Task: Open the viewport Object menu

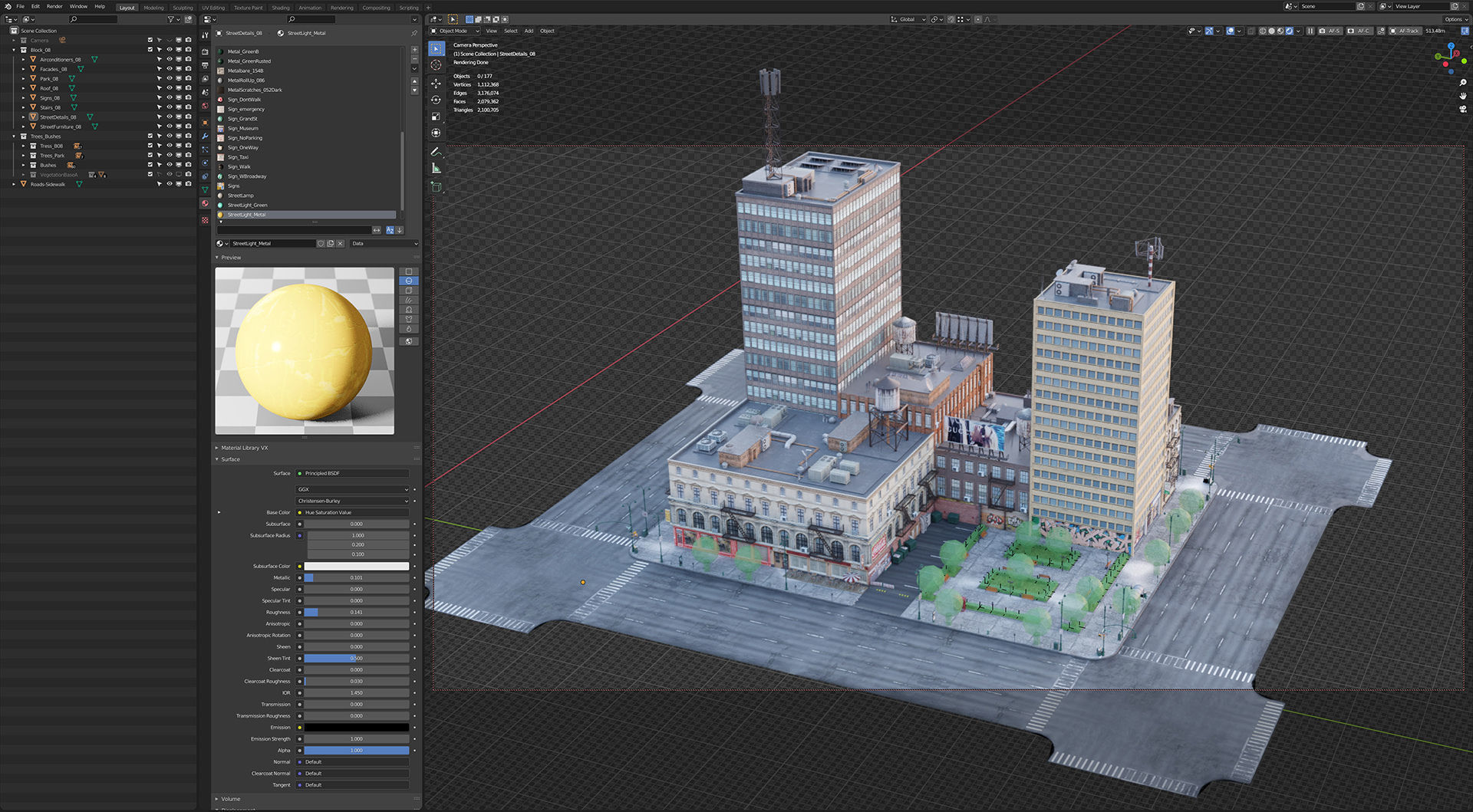Action: point(547,31)
